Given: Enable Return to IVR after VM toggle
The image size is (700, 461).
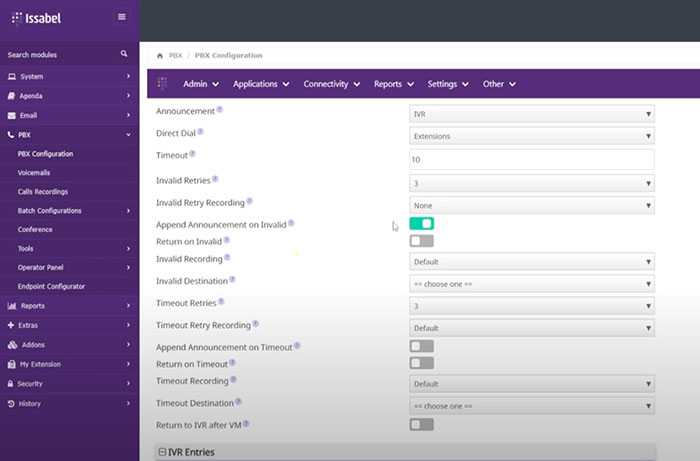Looking at the screenshot, I should point(421,424).
